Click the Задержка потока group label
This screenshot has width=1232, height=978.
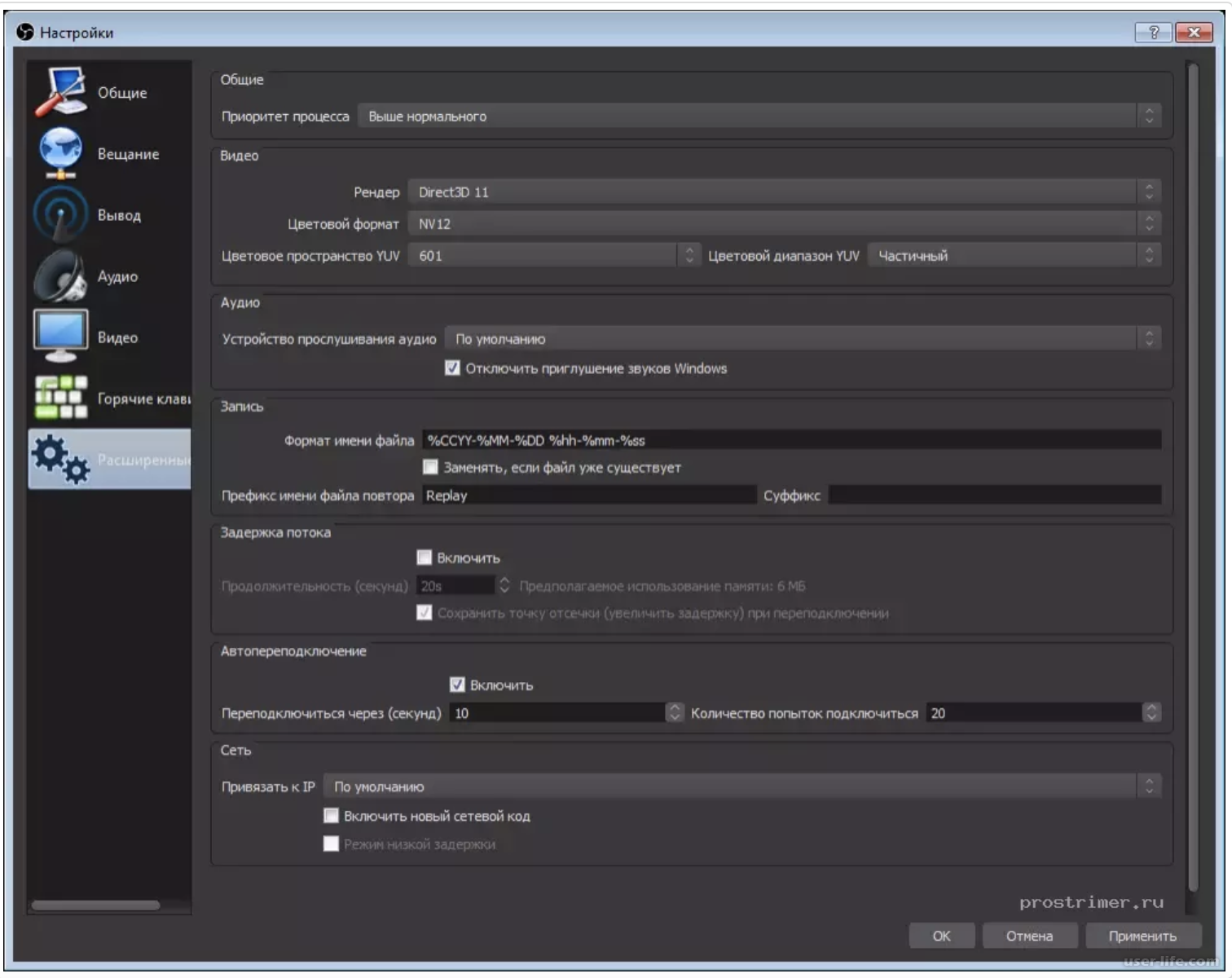(x=275, y=531)
